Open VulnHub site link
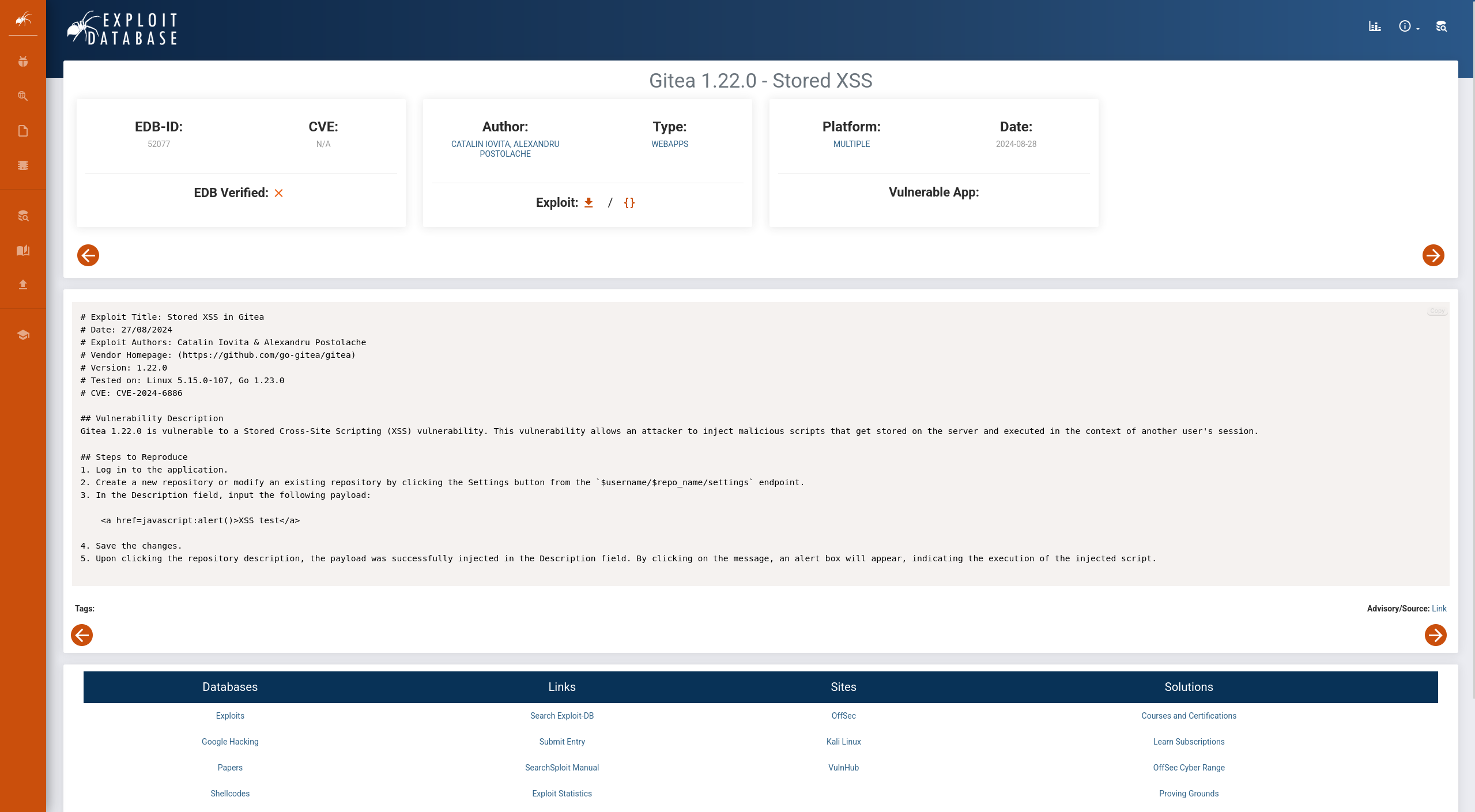 pos(844,768)
